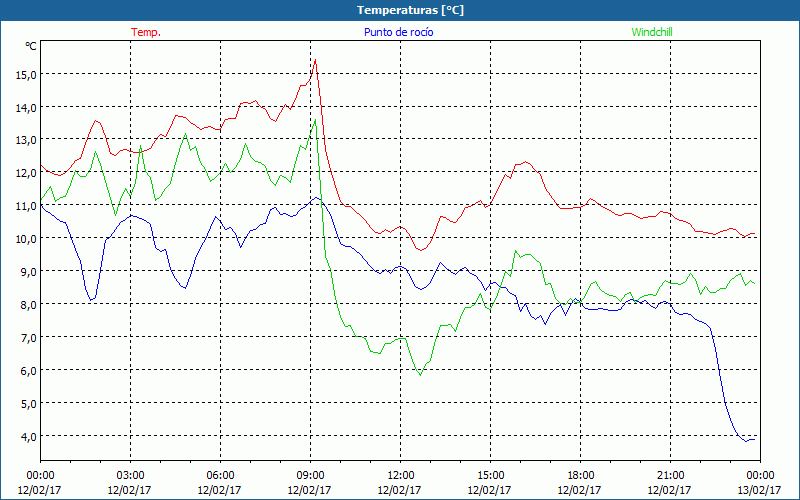Image resolution: width=800 pixels, height=500 pixels.
Task: Click the '09:00' time axis label
Action: 310,475
